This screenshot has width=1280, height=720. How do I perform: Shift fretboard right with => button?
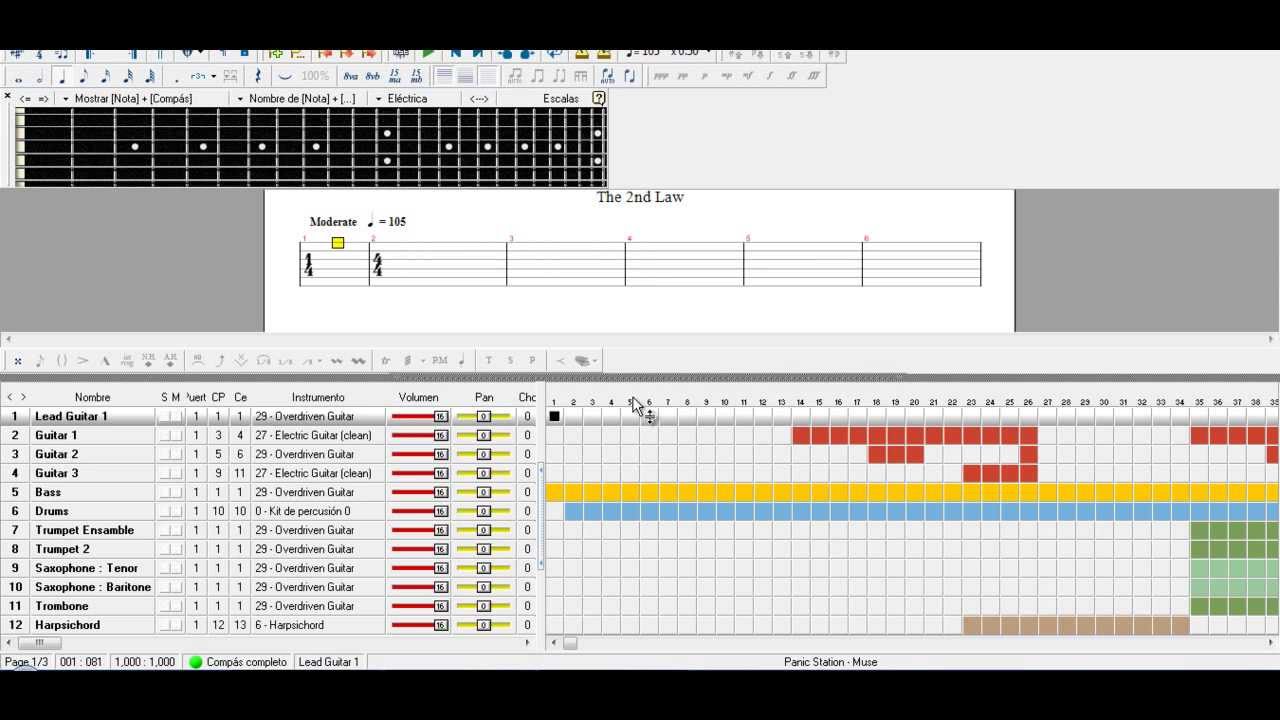(43, 98)
